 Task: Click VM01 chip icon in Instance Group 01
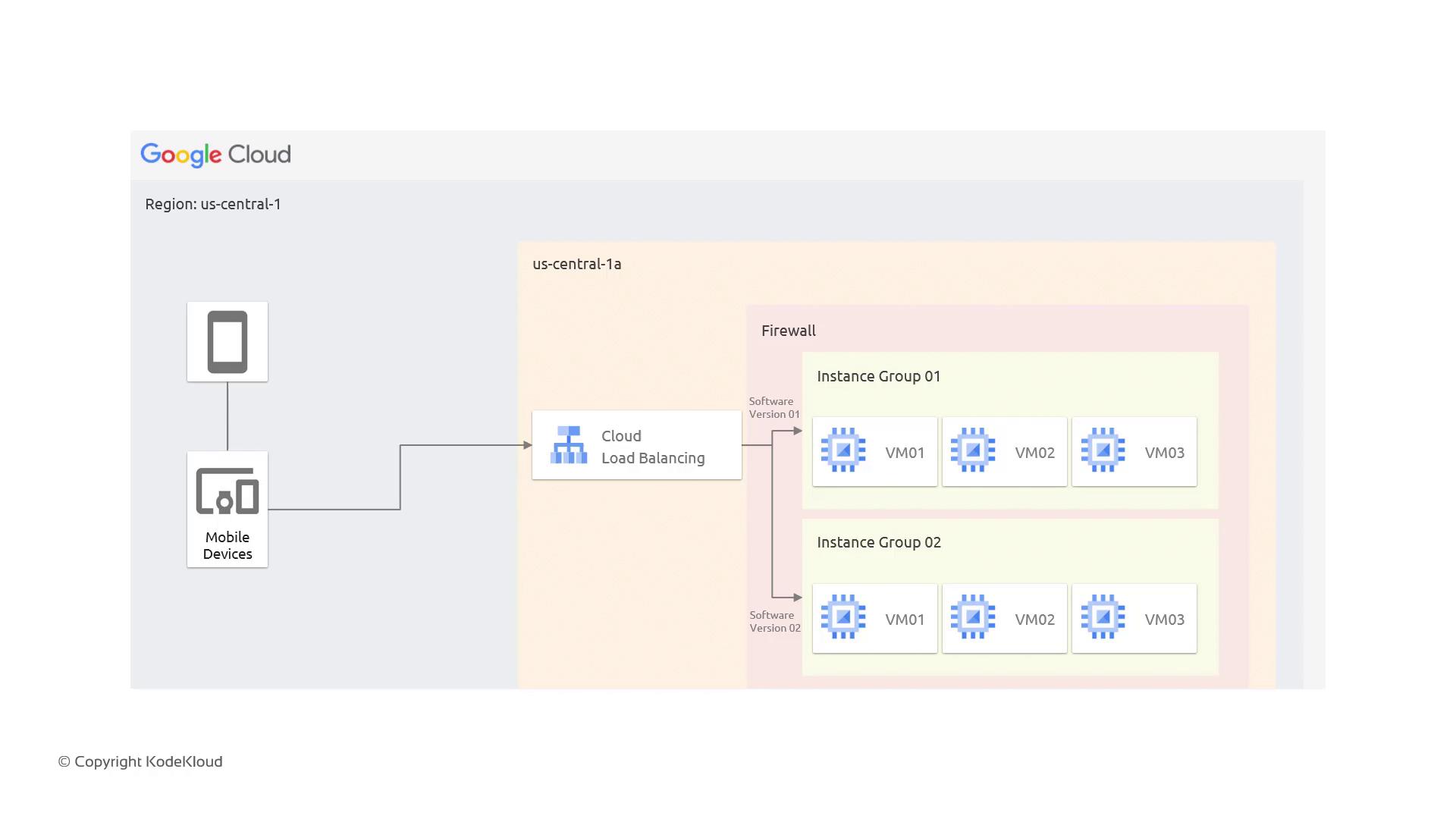pyautogui.click(x=843, y=450)
